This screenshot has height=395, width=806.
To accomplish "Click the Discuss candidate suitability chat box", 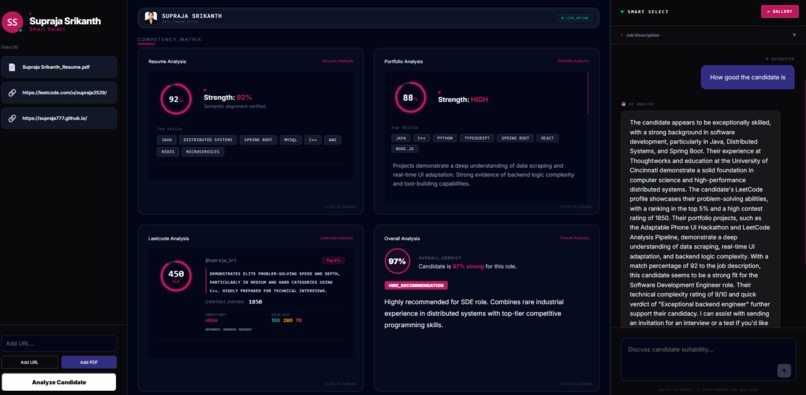I will [708, 359].
